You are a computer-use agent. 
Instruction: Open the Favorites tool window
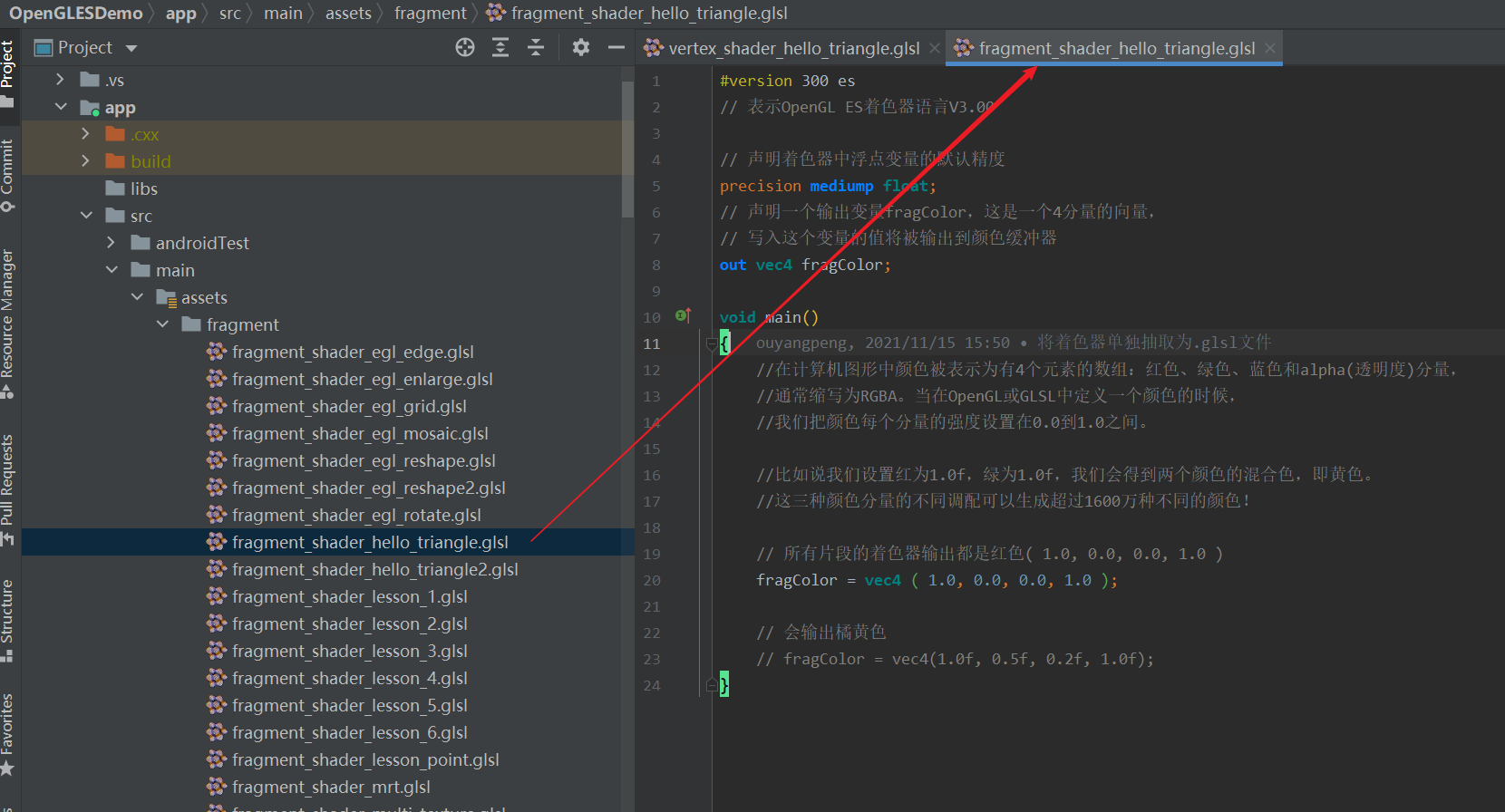click(x=7, y=734)
